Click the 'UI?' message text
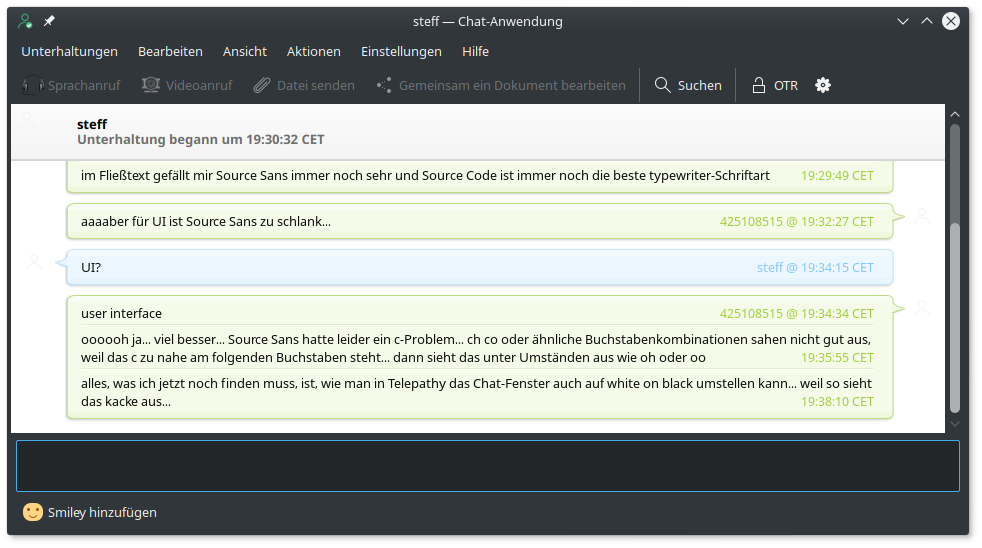The image size is (982, 548). [91, 267]
